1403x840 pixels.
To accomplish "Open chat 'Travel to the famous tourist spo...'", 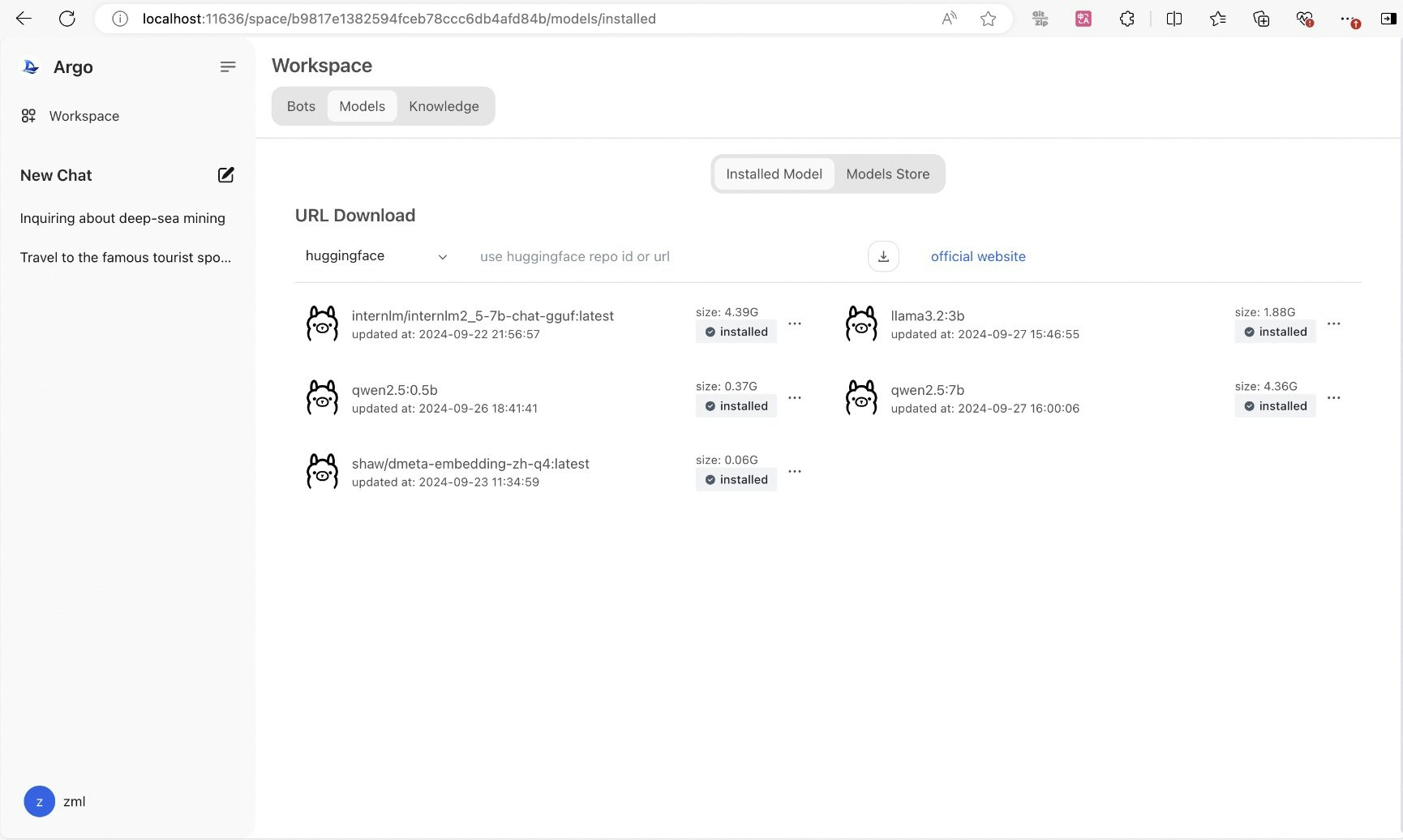I will pyautogui.click(x=126, y=258).
